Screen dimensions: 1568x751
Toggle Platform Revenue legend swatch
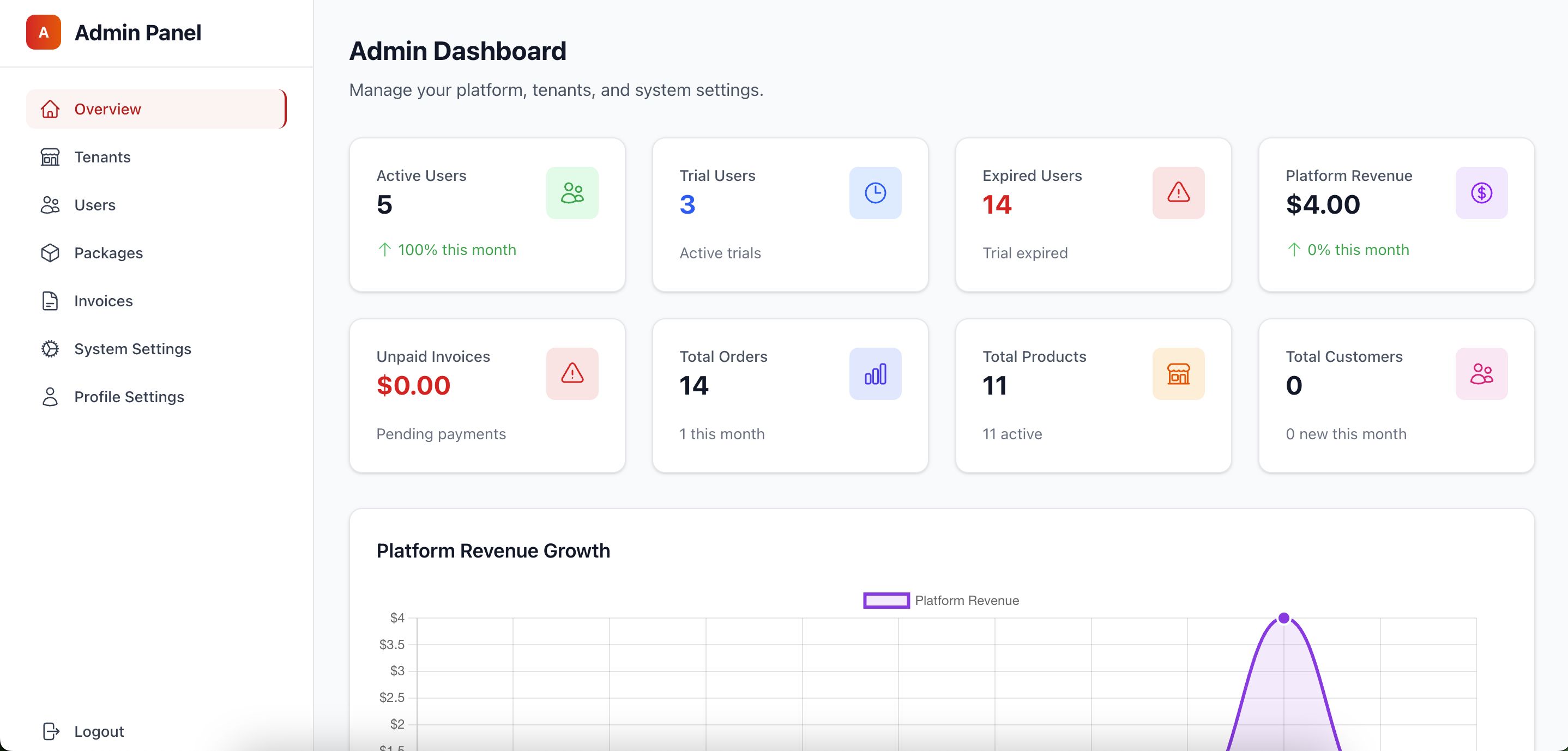tap(886, 601)
